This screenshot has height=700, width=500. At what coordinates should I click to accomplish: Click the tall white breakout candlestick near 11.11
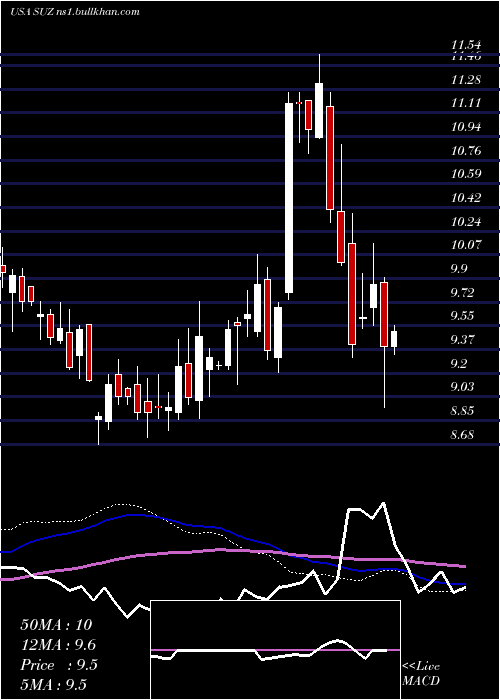click(x=289, y=198)
